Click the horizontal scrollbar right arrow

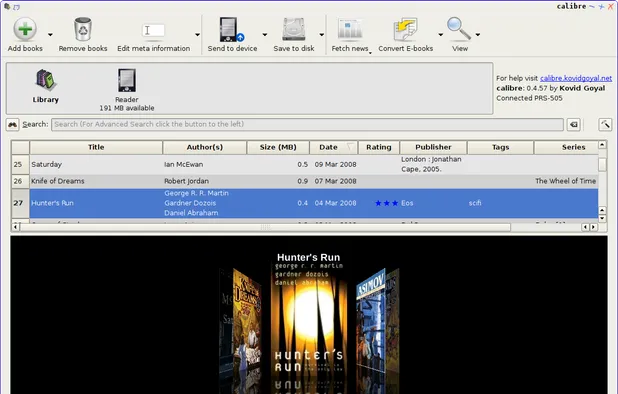point(593,227)
